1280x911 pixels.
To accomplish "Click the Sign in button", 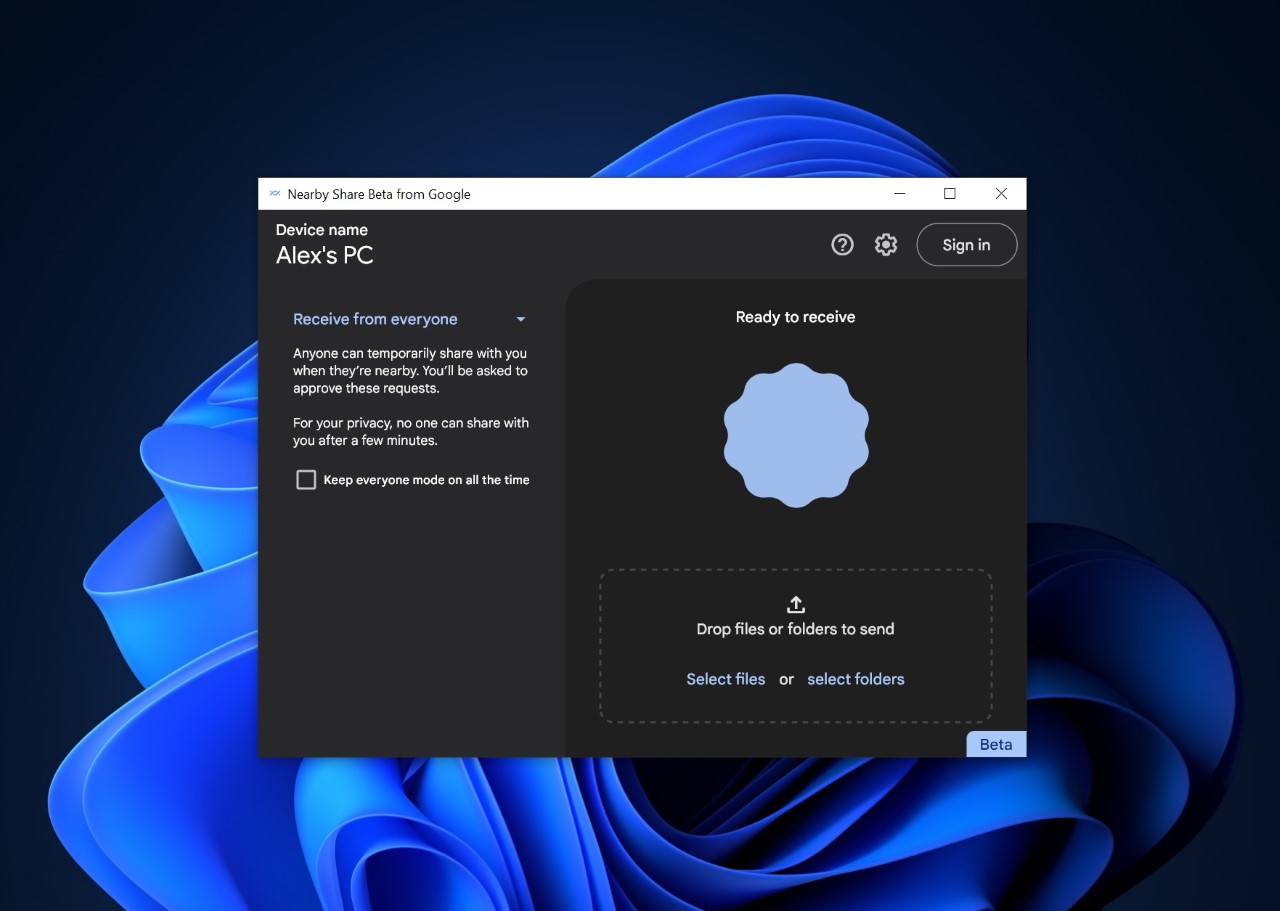I will tap(966, 245).
